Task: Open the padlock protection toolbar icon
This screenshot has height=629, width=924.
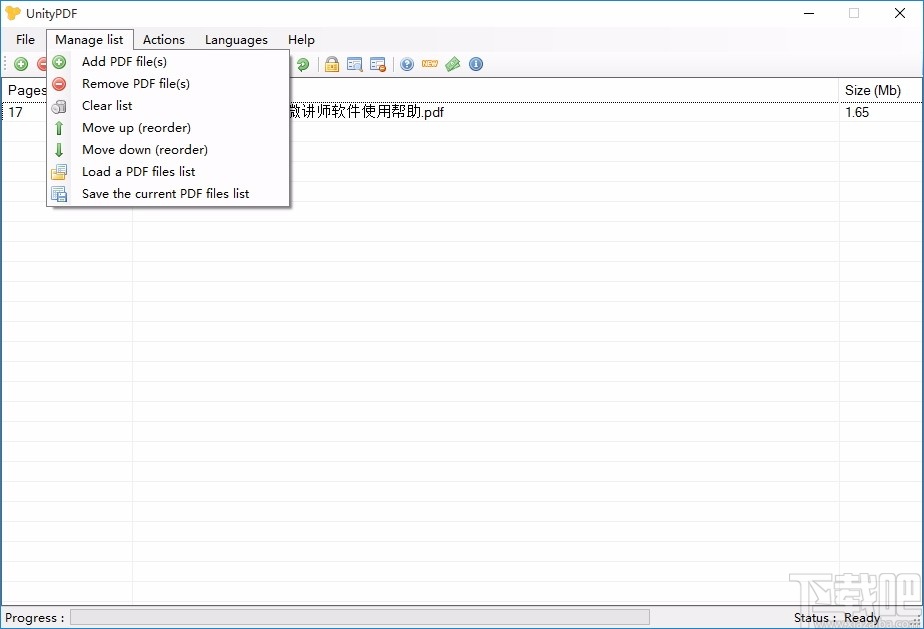Action: tap(330, 63)
